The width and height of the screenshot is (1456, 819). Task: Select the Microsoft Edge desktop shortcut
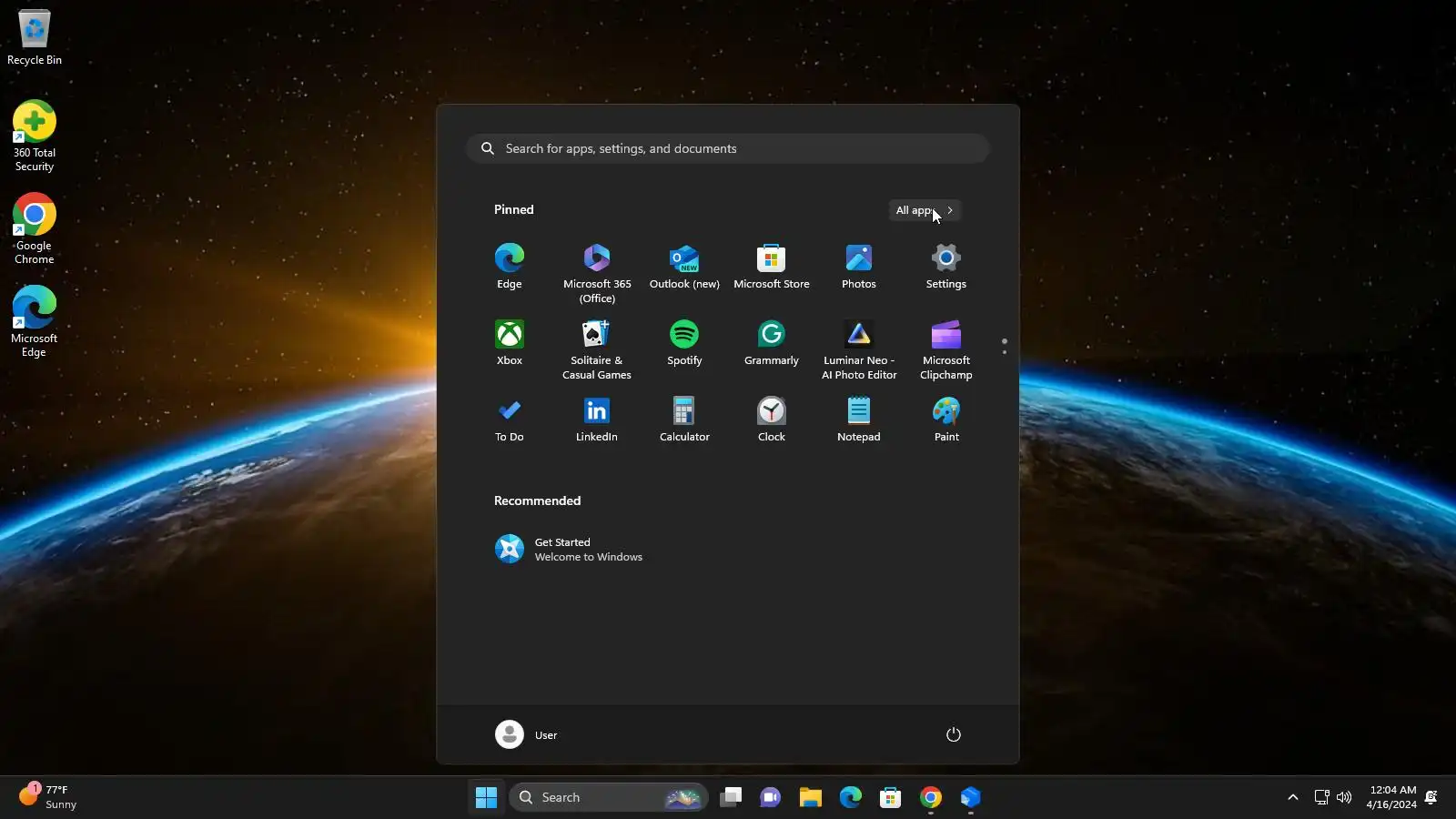click(x=35, y=322)
